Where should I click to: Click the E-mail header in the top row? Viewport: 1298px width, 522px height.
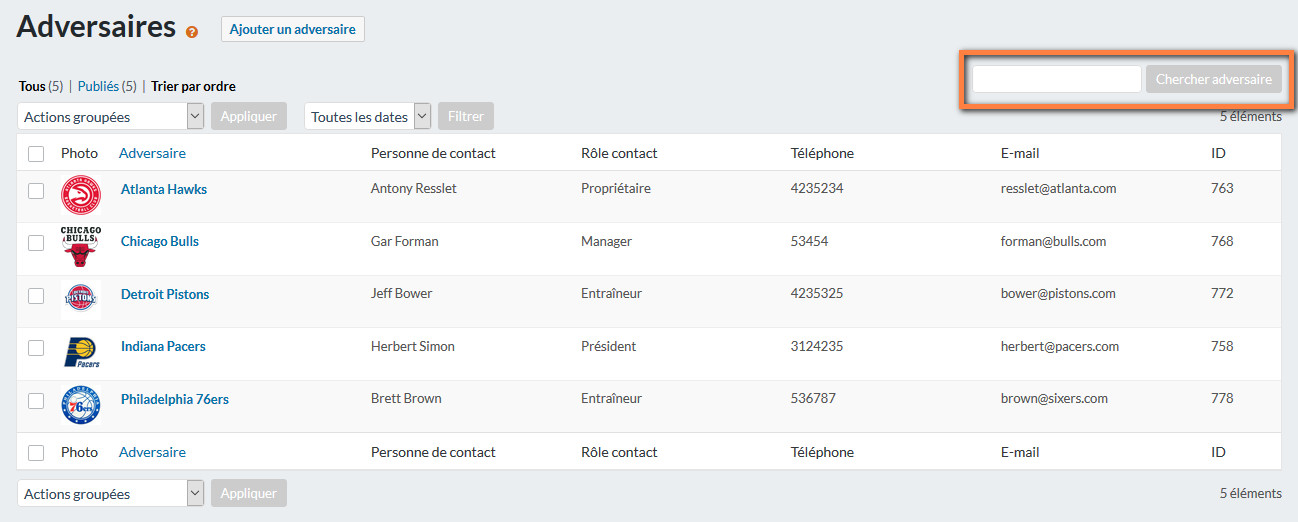[1020, 153]
